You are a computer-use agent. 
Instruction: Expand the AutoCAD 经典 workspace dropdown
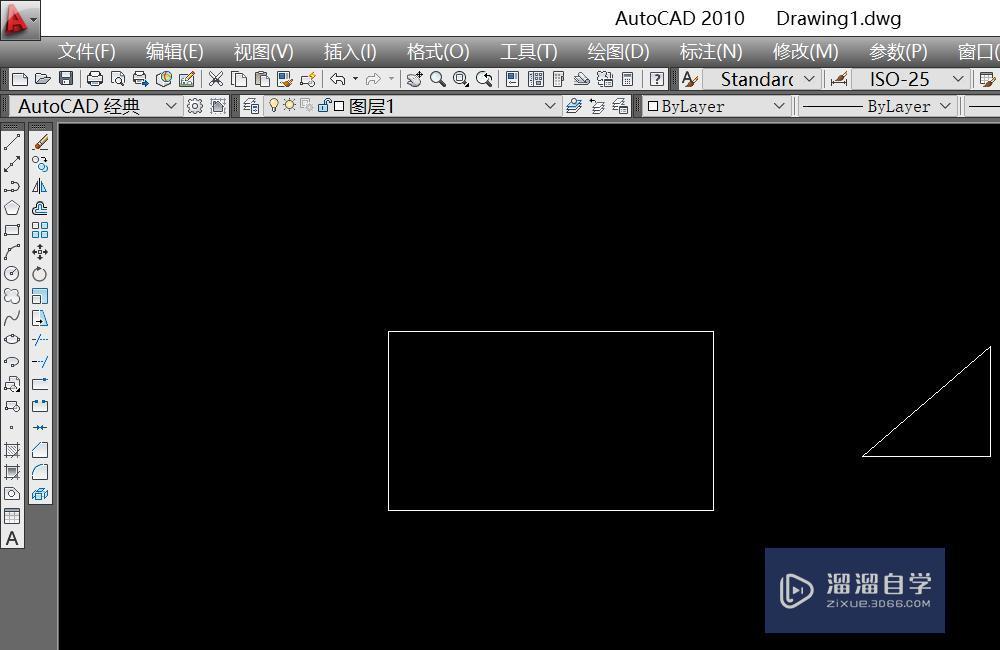tap(171, 106)
